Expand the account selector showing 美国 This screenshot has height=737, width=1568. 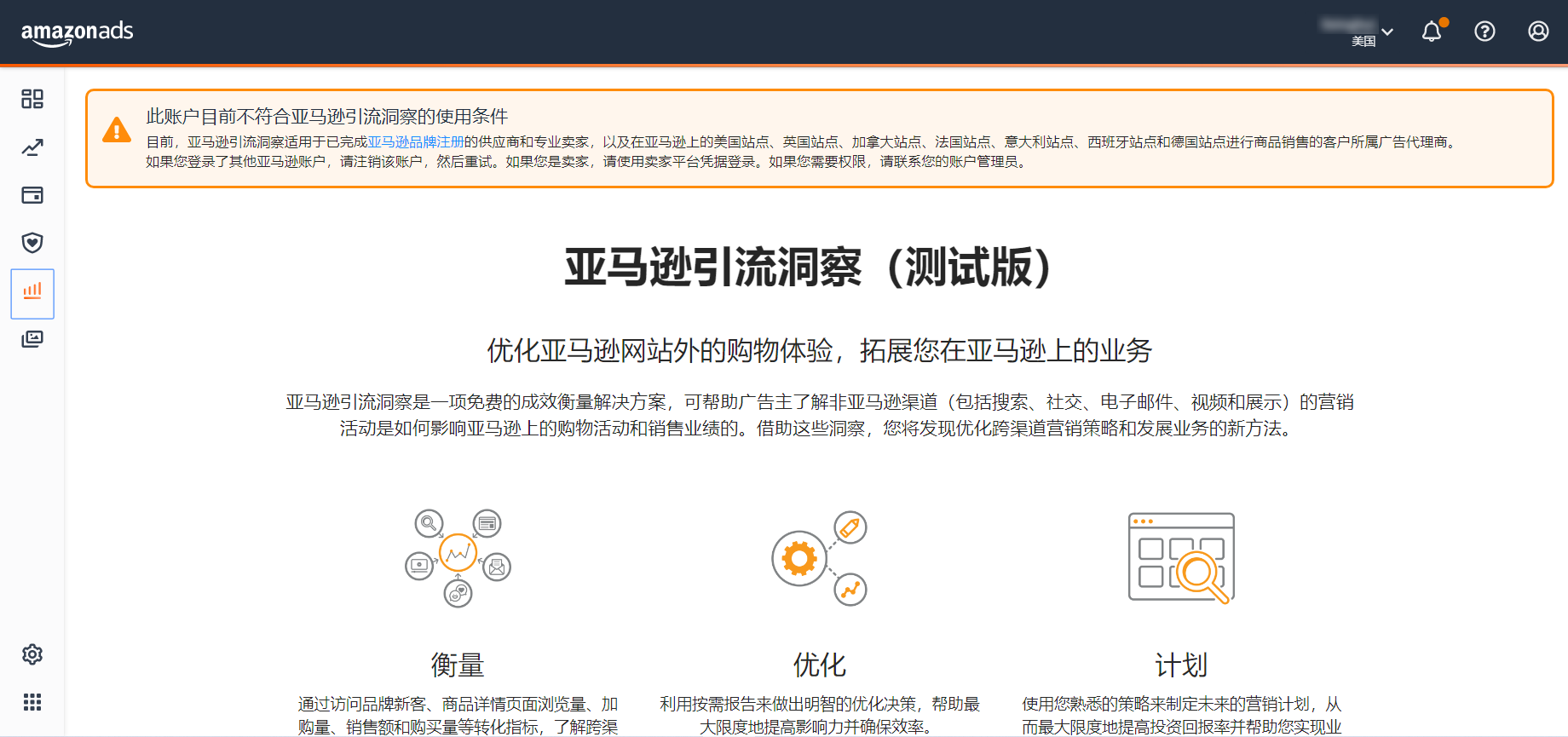tap(1356, 32)
